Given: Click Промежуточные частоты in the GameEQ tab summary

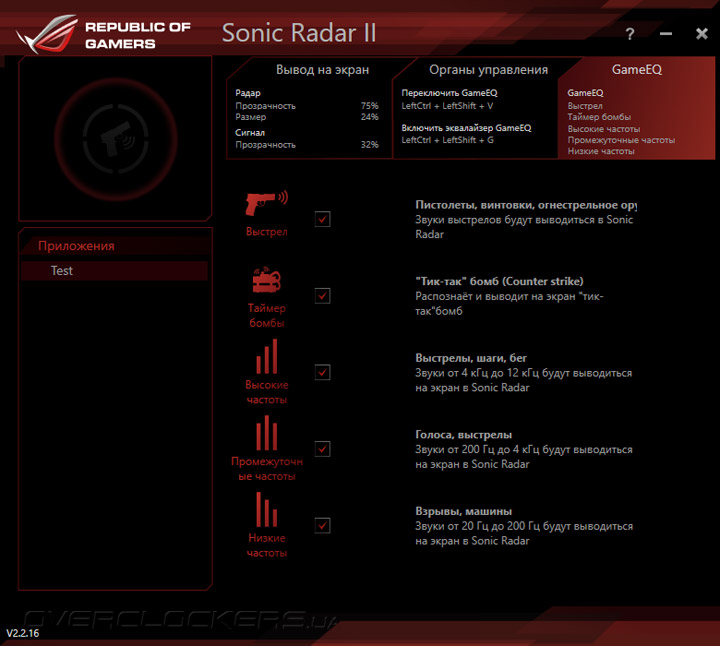Looking at the screenshot, I should (x=621, y=140).
